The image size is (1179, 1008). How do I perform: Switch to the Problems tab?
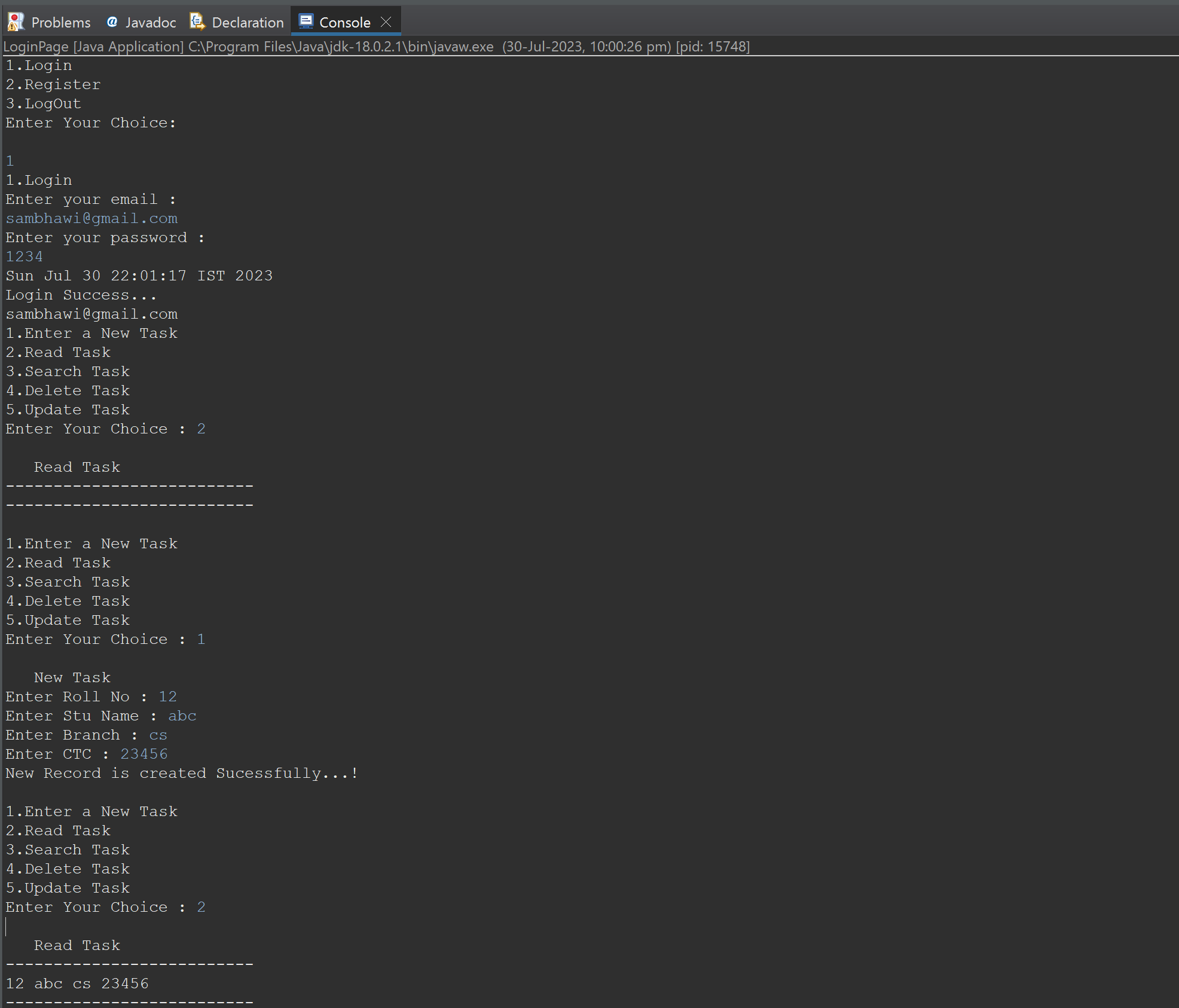tap(60, 23)
